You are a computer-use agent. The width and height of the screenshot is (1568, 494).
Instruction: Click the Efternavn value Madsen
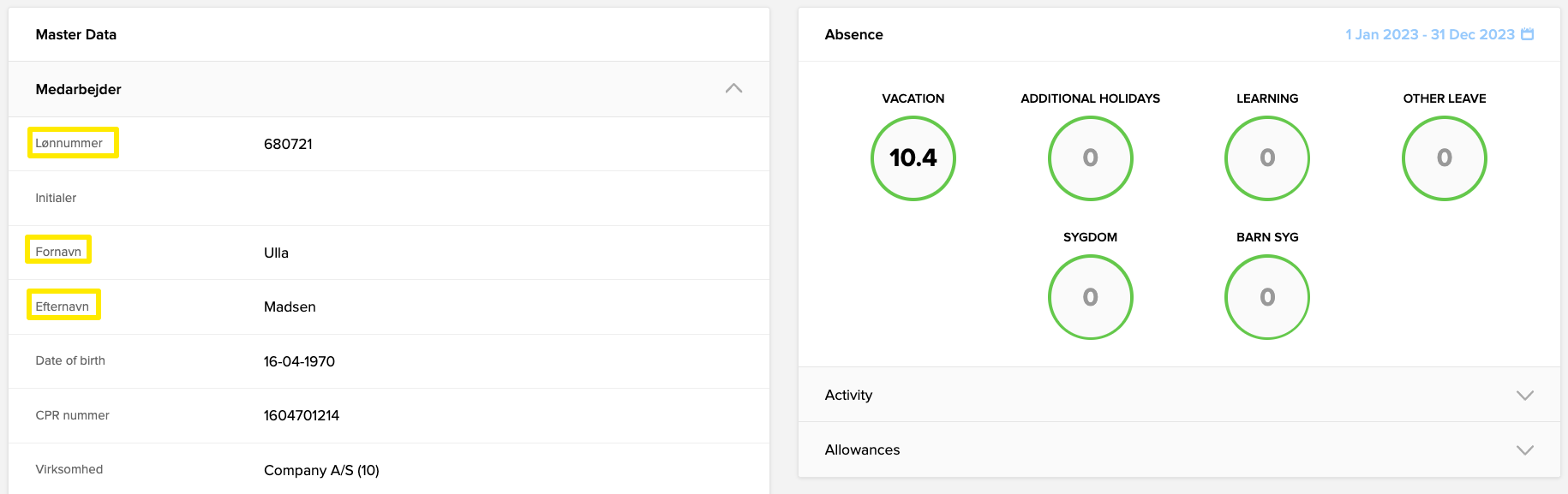(290, 307)
